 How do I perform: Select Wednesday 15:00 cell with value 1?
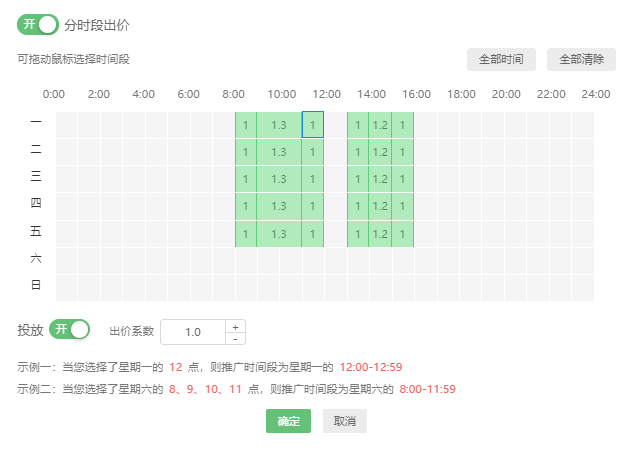pyautogui.click(x=402, y=179)
